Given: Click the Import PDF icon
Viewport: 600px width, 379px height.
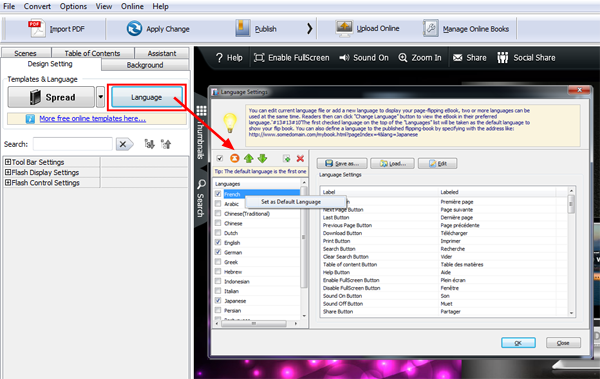Looking at the screenshot, I should tap(36, 29).
